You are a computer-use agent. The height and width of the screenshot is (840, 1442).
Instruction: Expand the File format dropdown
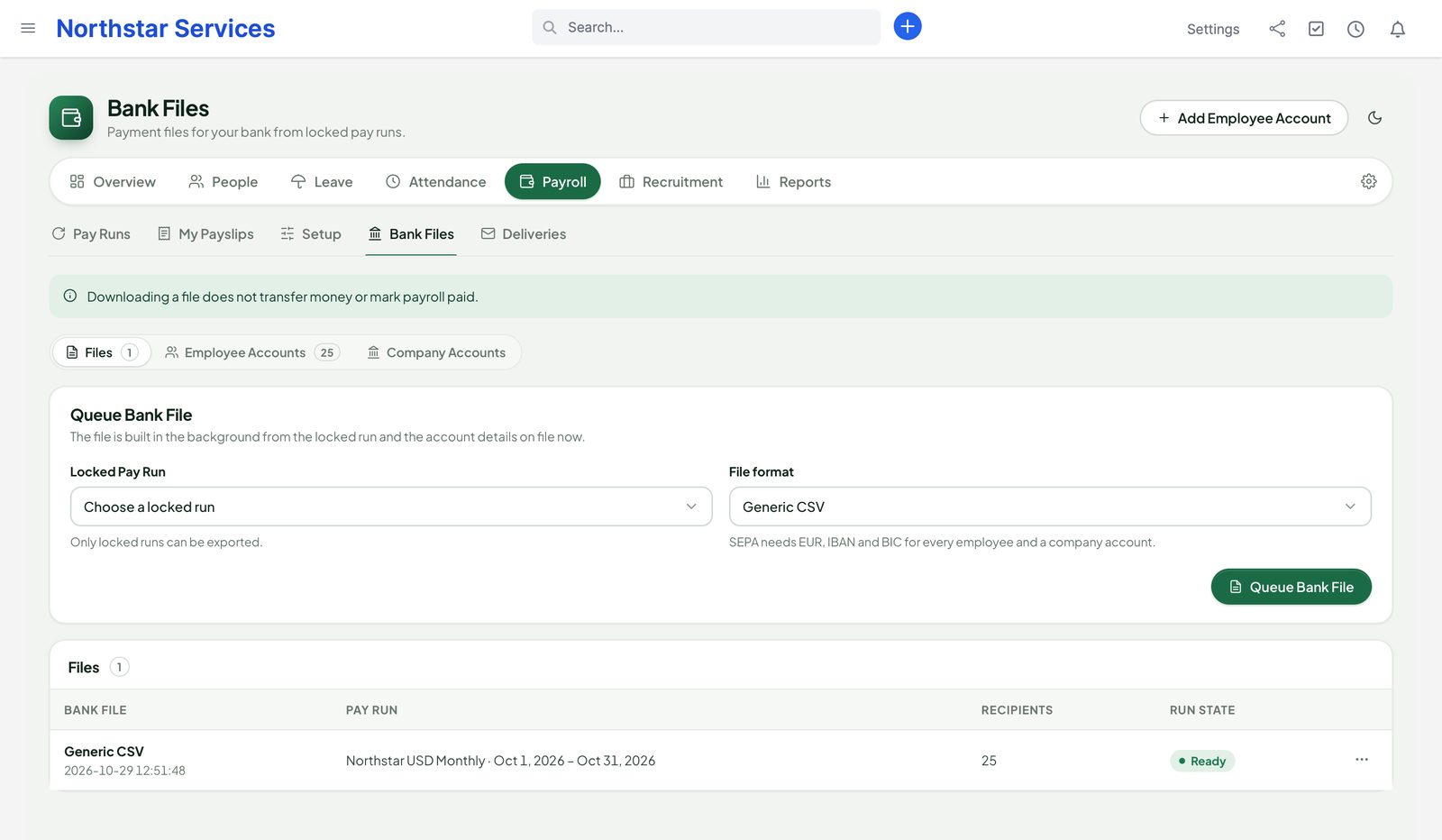pyautogui.click(x=1050, y=507)
